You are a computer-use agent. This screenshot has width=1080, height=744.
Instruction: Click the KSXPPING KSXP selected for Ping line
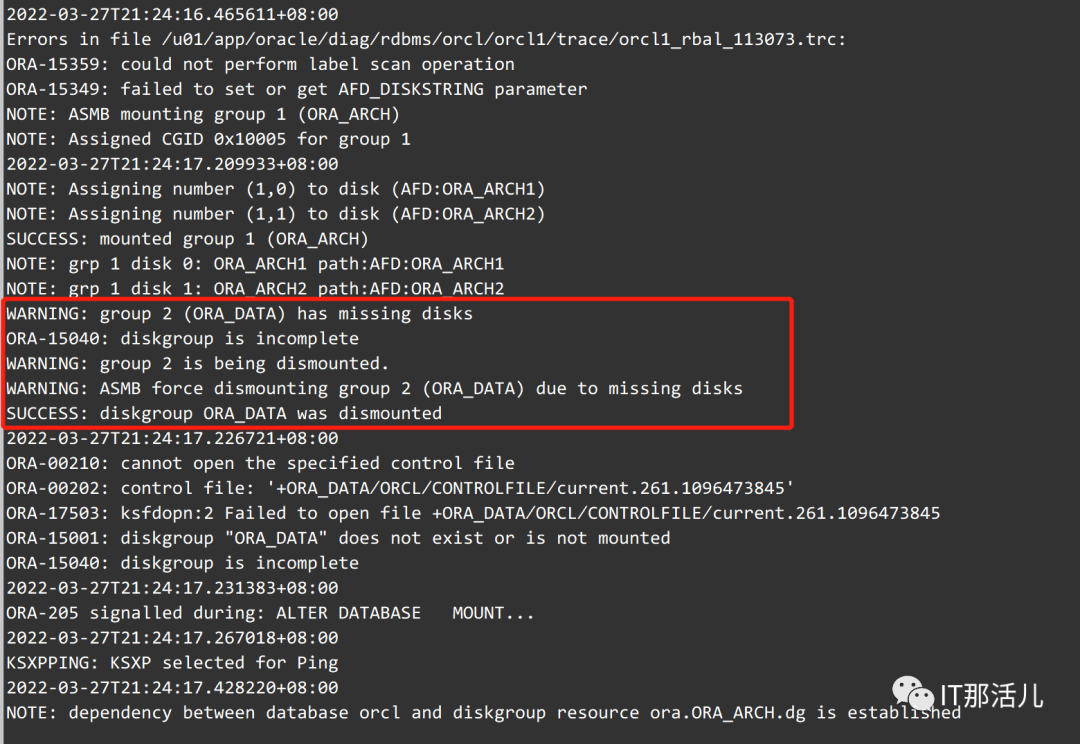[x=172, y=663]
